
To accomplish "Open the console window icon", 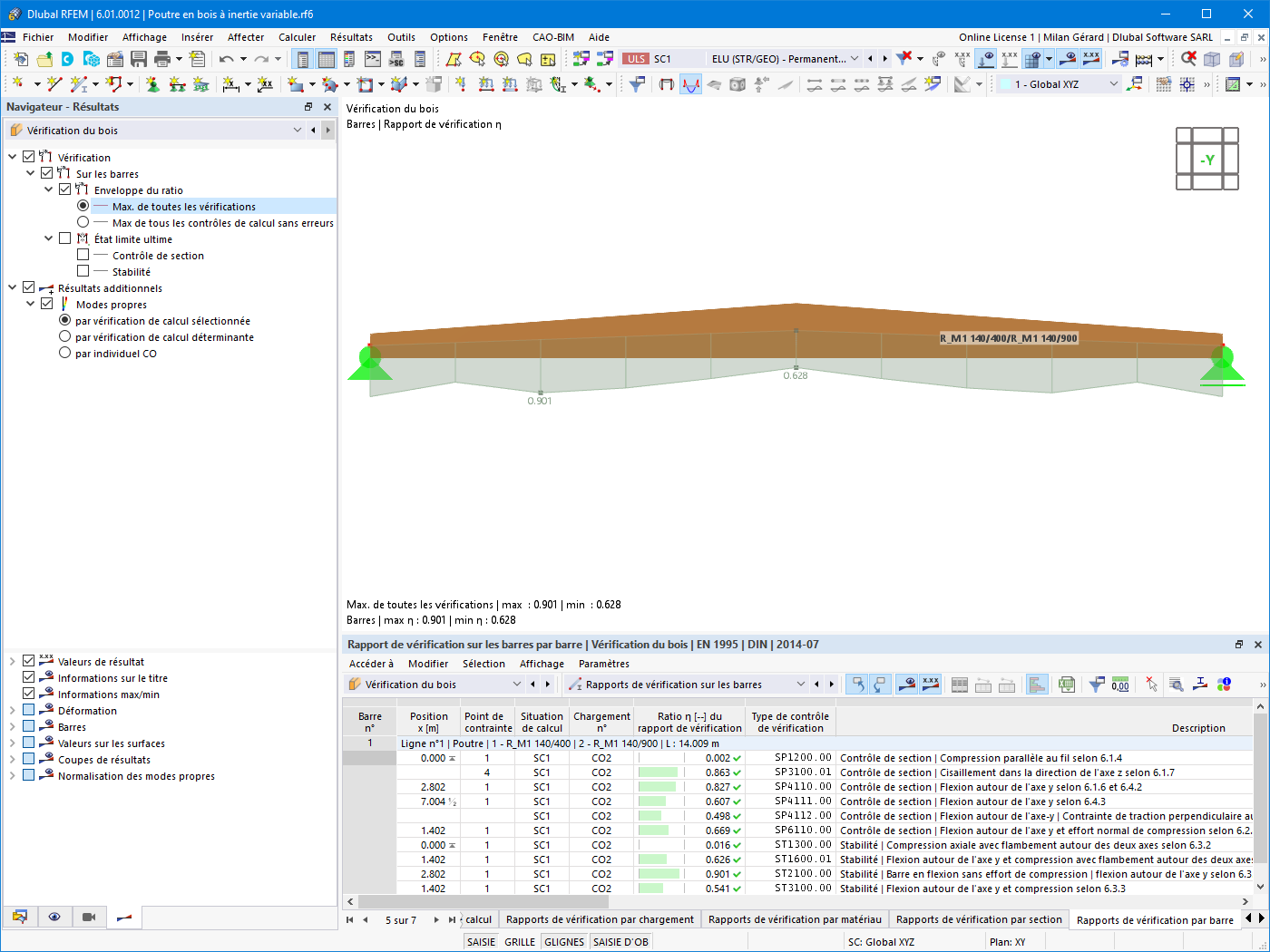I will (373, 59).
